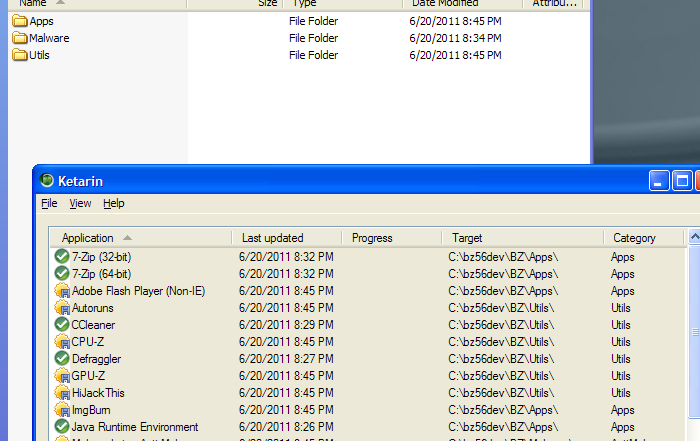The height and width of the screenshot is (441, 700).
Task: Click the target path in the Autoruns row
Action: coord(501,308)
